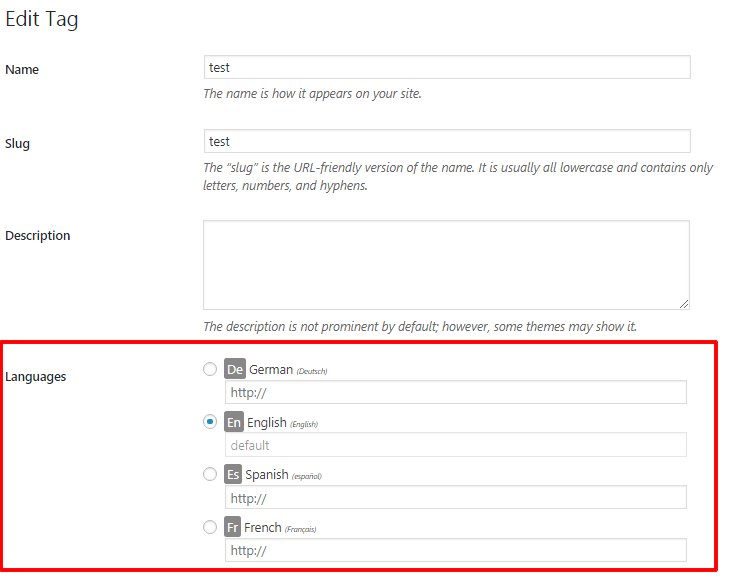
Task: Choose the French language radio button
Action: coord(210,527)
